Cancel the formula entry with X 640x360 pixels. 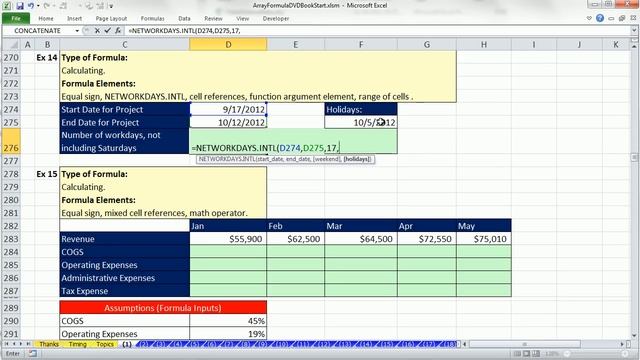click(x=97, y=31)
